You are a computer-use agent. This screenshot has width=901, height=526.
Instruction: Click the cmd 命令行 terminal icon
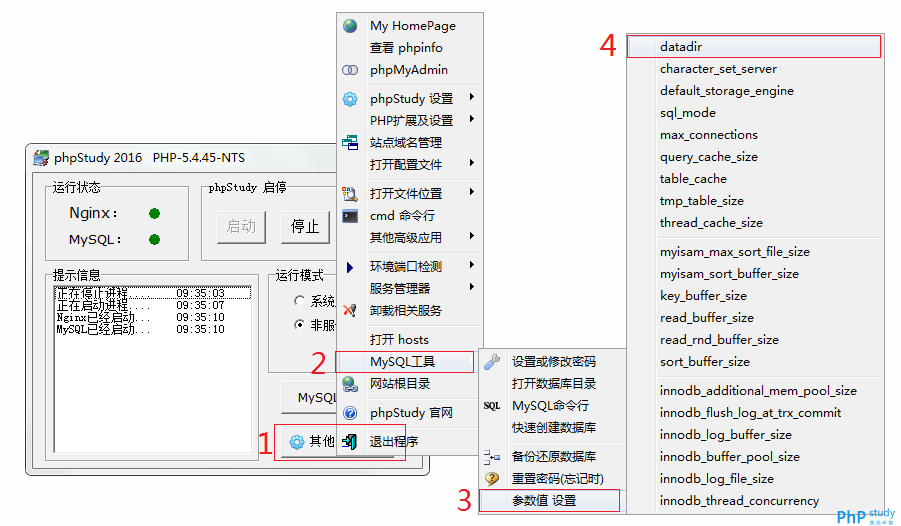point(350,216)
